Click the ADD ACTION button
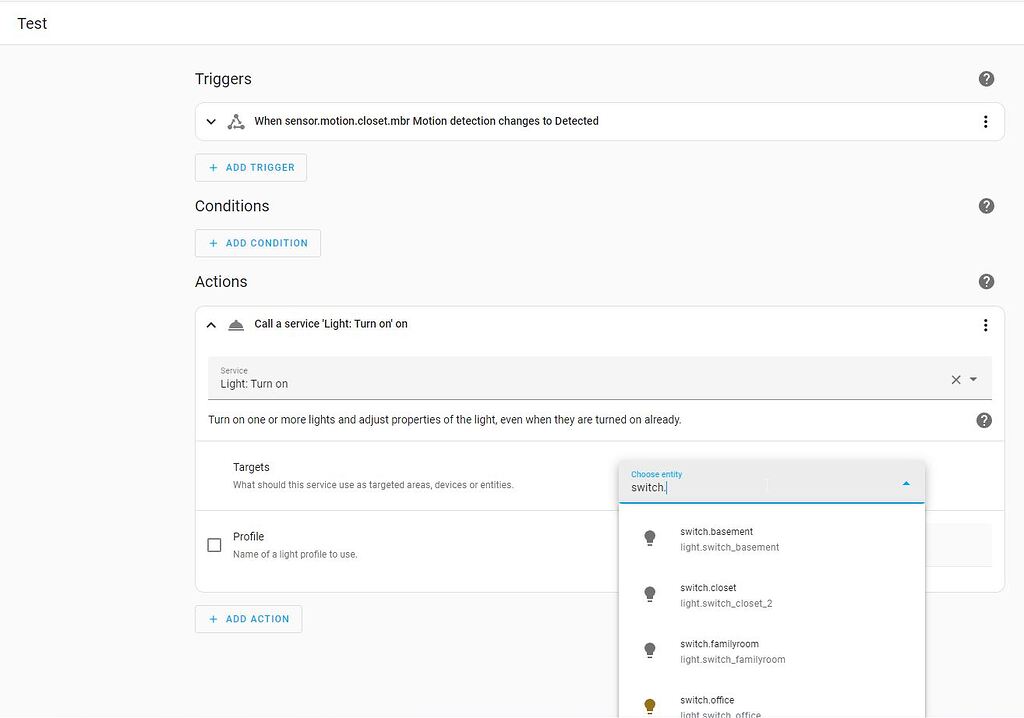 coord(248,618)
